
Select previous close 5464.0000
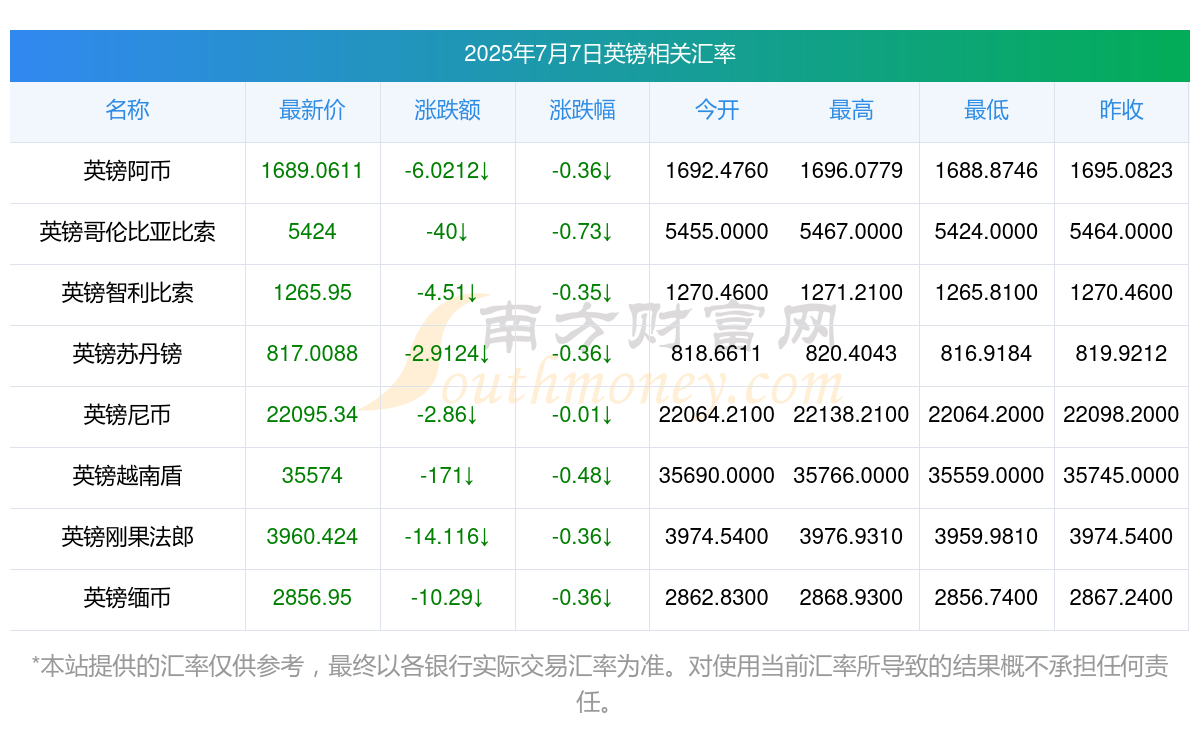pyautogui.click(x=1121, y=232)
